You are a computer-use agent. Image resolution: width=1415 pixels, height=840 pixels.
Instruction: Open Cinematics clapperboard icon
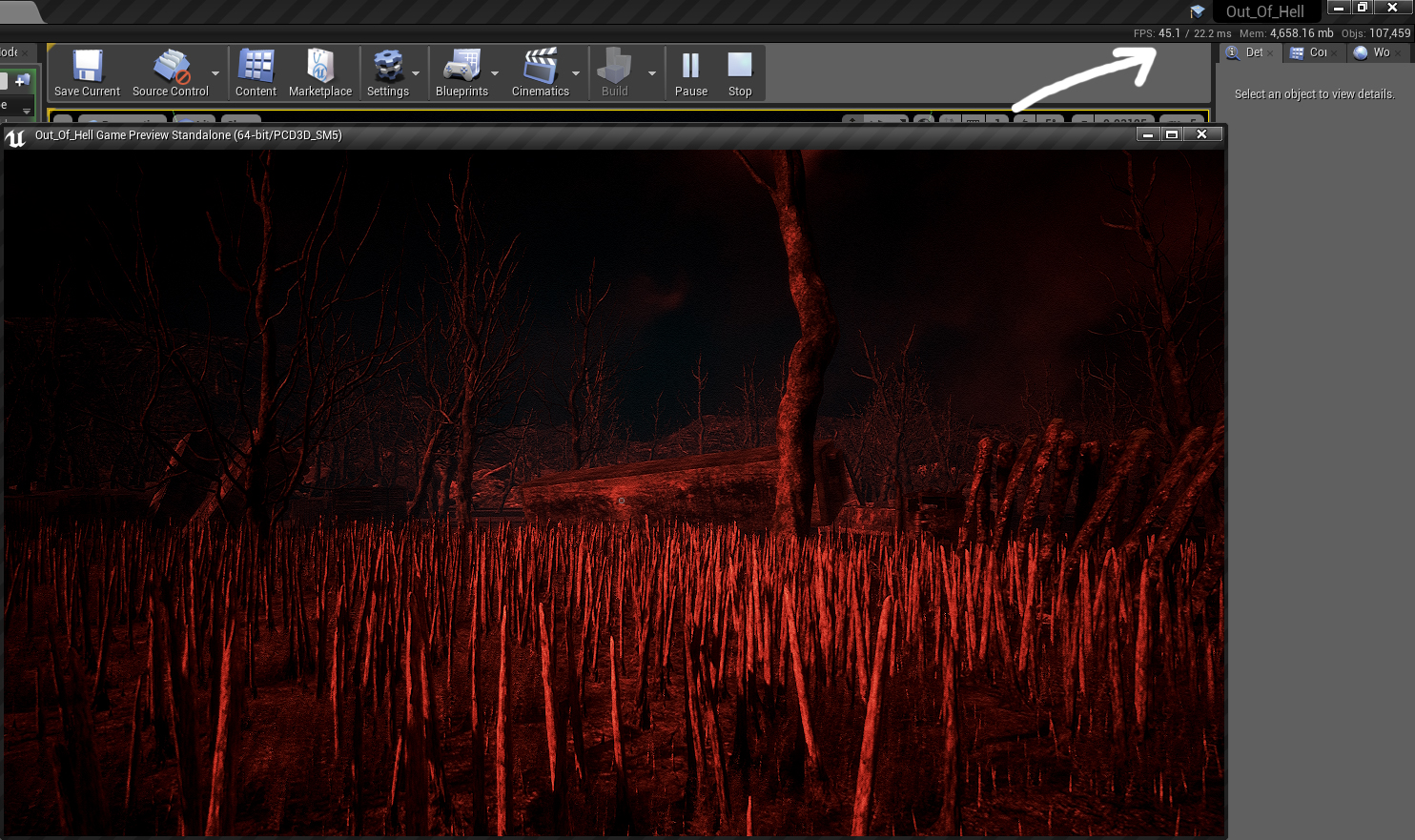(x=540, y=67)
